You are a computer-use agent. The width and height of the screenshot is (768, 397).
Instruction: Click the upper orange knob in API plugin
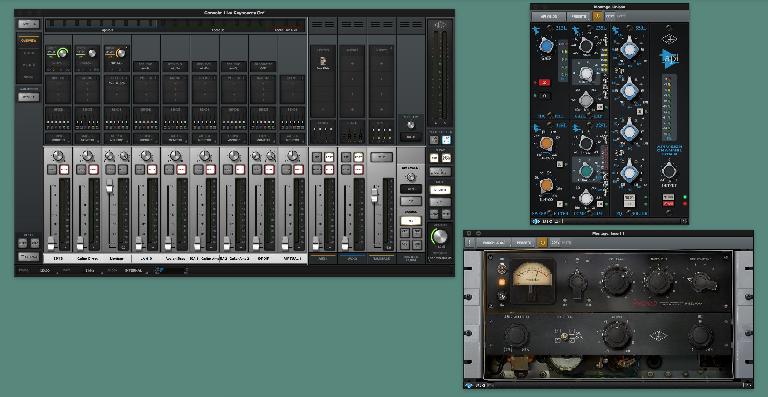click(x=546, y=144)
